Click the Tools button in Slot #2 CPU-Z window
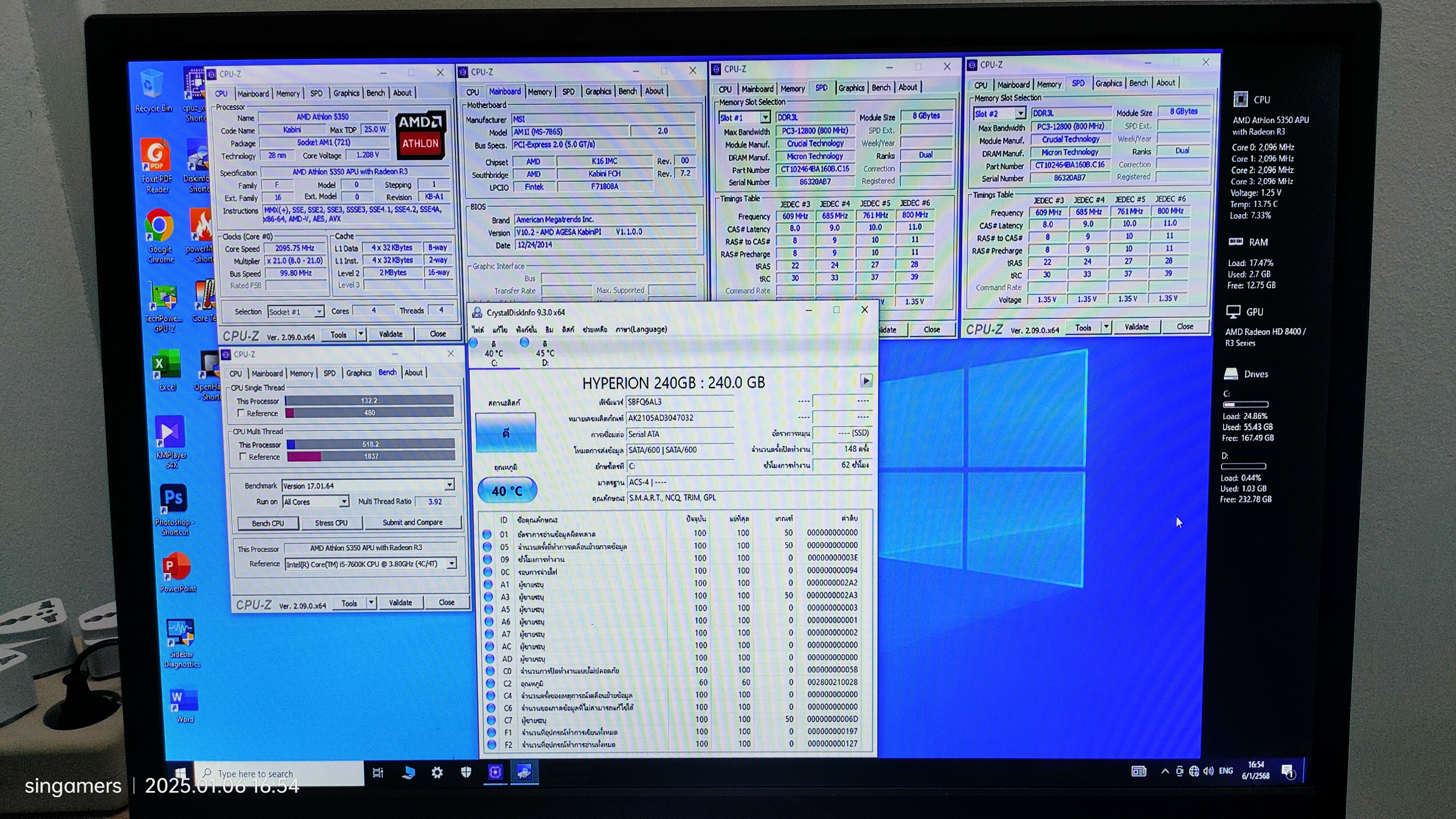Screen dimensions: 1456x819 pos(1083,327)
